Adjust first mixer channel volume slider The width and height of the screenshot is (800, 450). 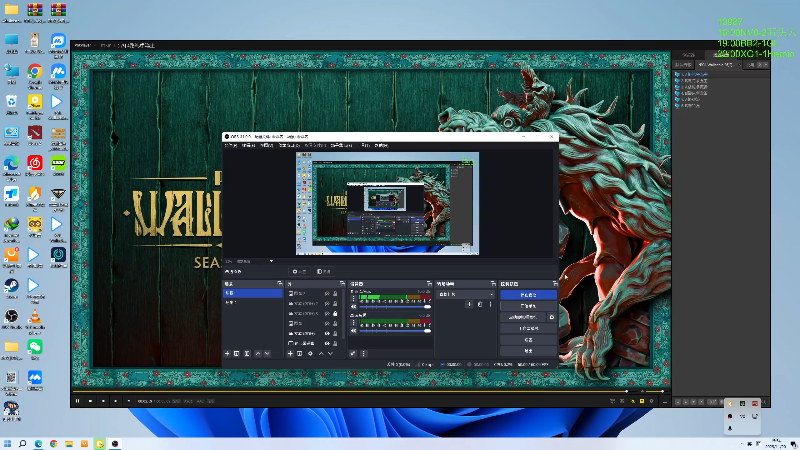tap(395, 307)
